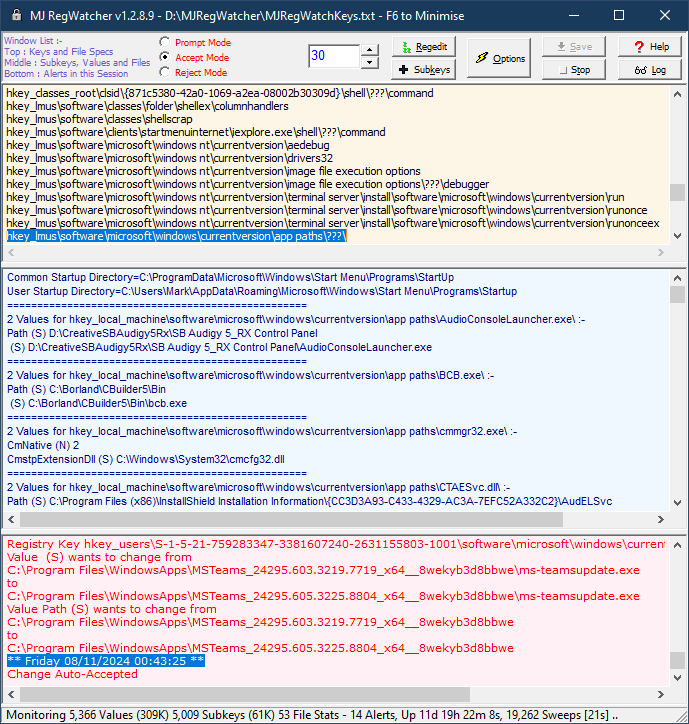
Task: Click the middle pane's vertical scrollbar thumb
Action: point(677,295)
